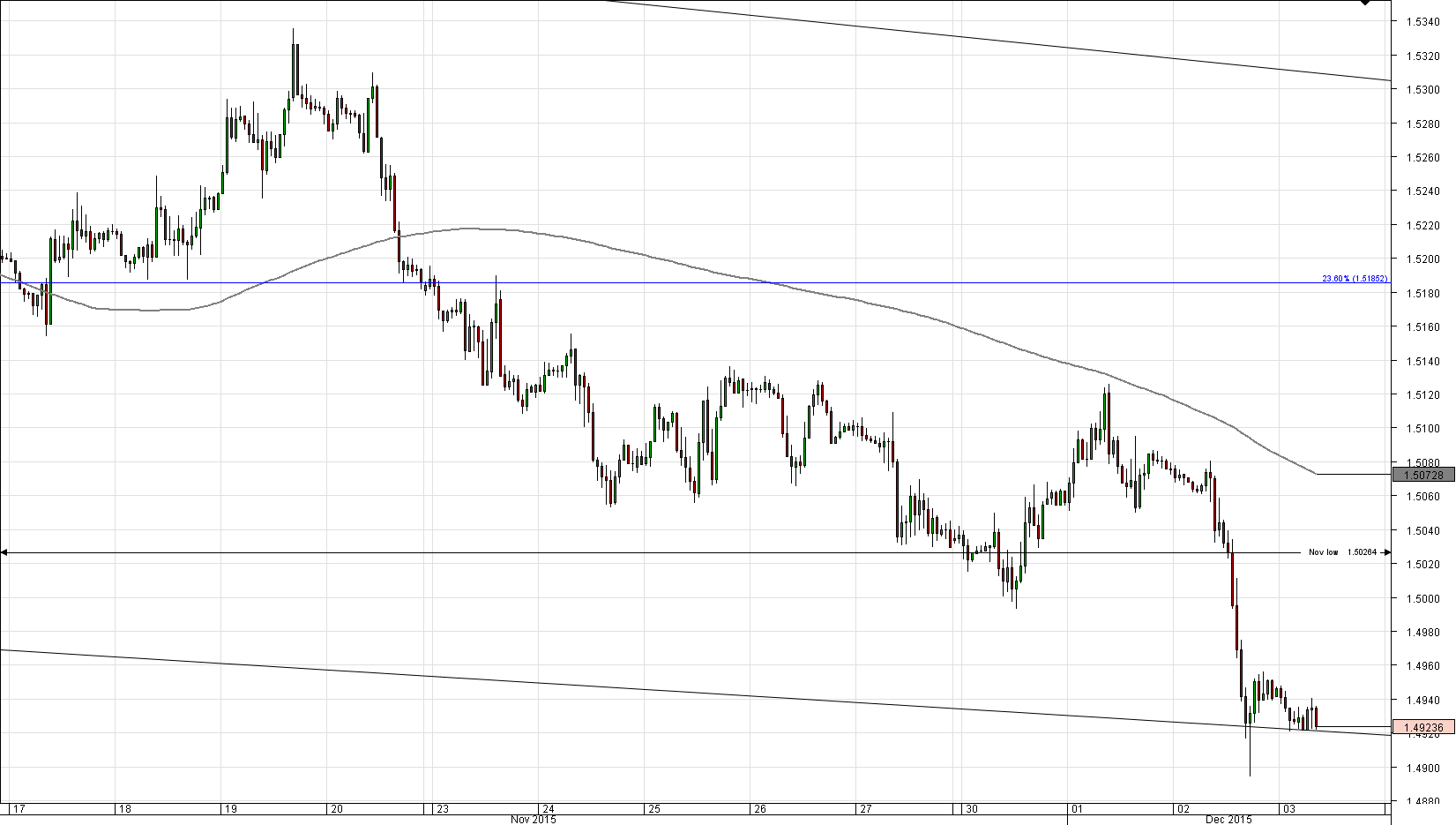Select the Nov low 1.50264 label

[x=1342, y=552]
